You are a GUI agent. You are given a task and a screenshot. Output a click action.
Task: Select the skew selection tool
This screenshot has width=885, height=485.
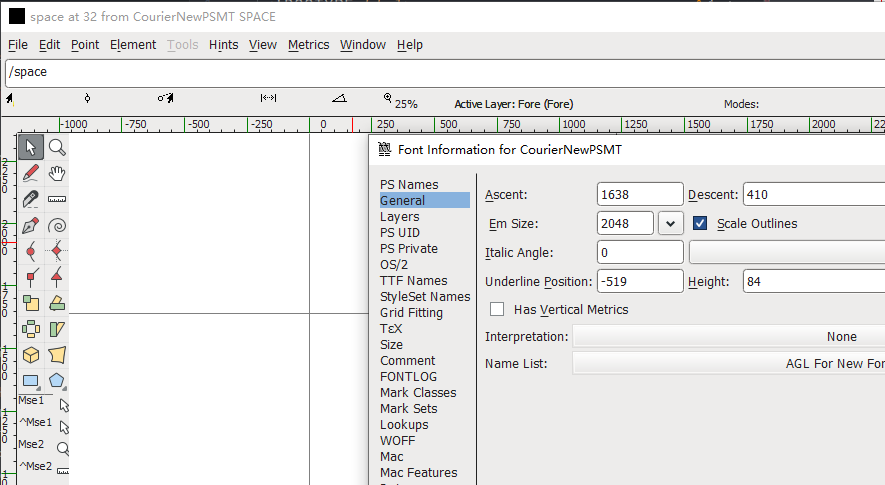pyautogui.click(x=56, y=329)
